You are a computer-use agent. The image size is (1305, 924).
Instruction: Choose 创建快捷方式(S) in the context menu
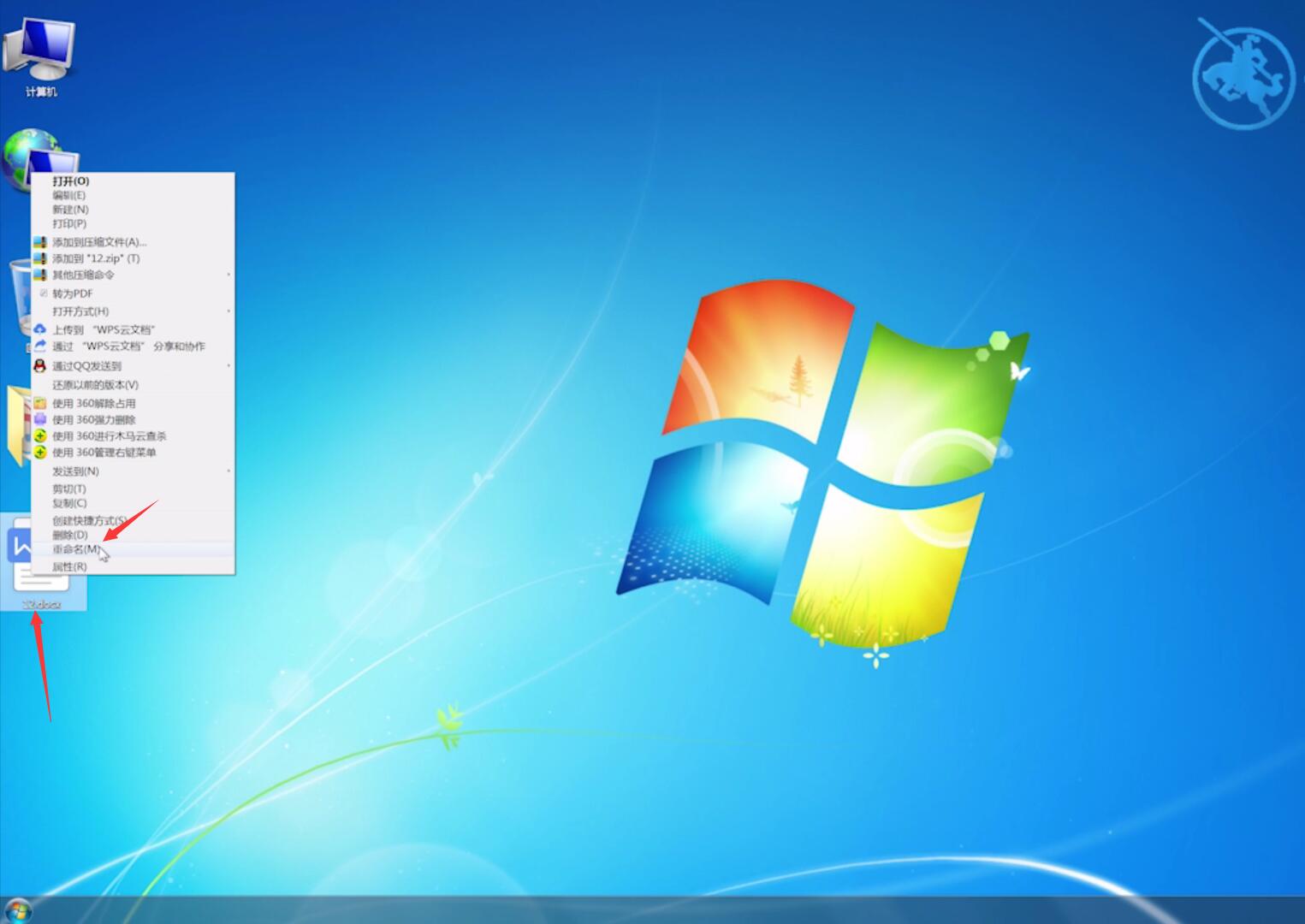coord(133,521)
